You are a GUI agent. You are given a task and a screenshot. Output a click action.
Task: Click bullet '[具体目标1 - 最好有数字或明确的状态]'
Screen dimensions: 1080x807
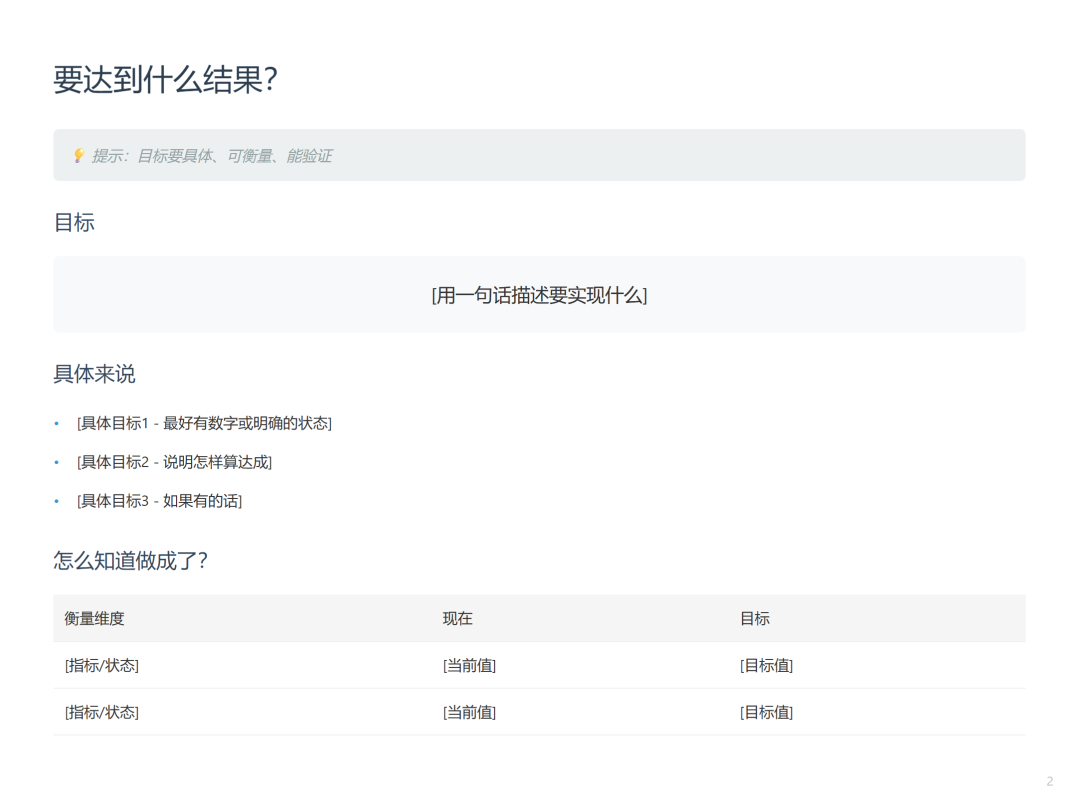click(205, 423)
